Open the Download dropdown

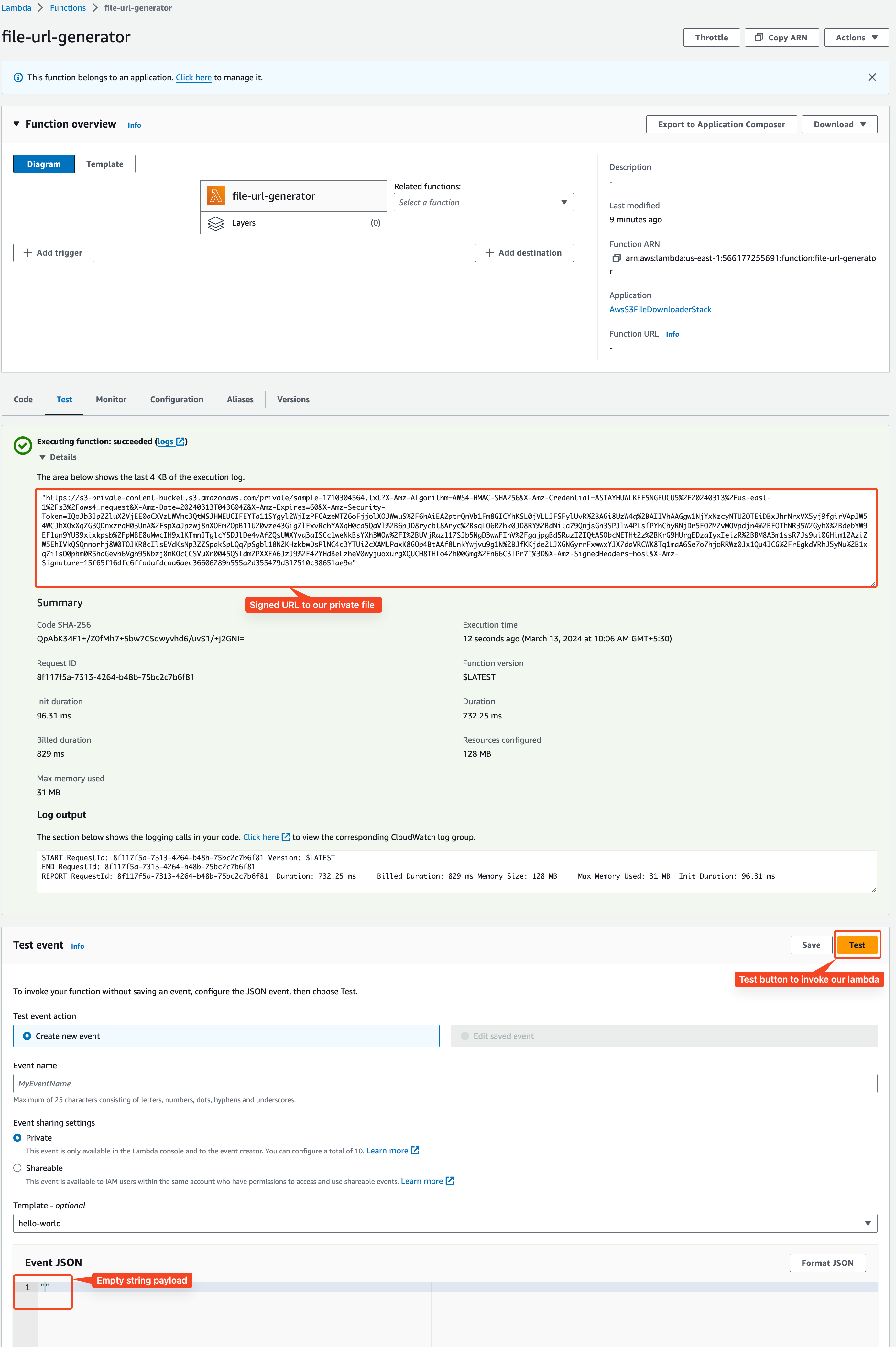839,124
